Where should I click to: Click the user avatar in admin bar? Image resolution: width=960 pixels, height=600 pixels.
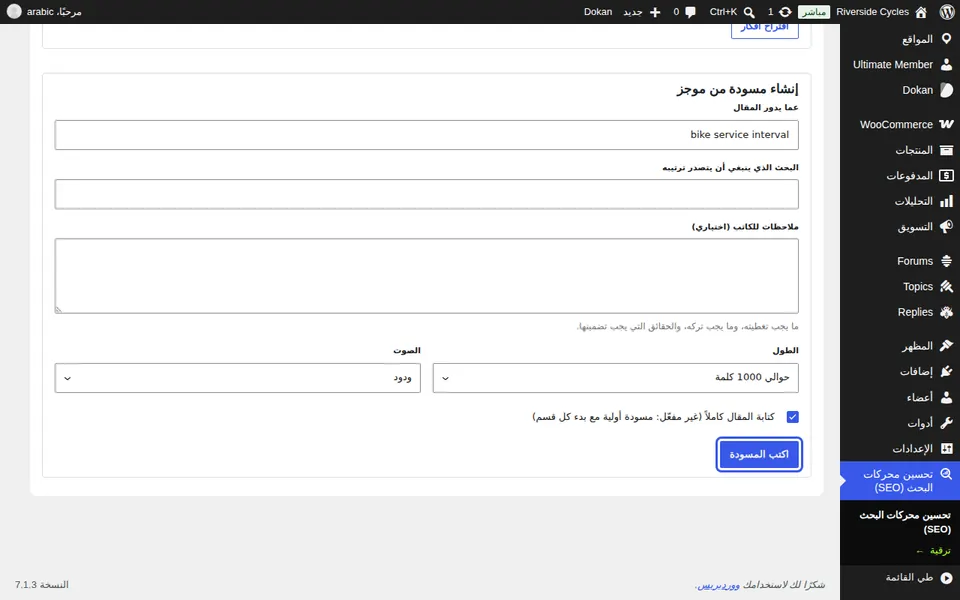(14, 12)
